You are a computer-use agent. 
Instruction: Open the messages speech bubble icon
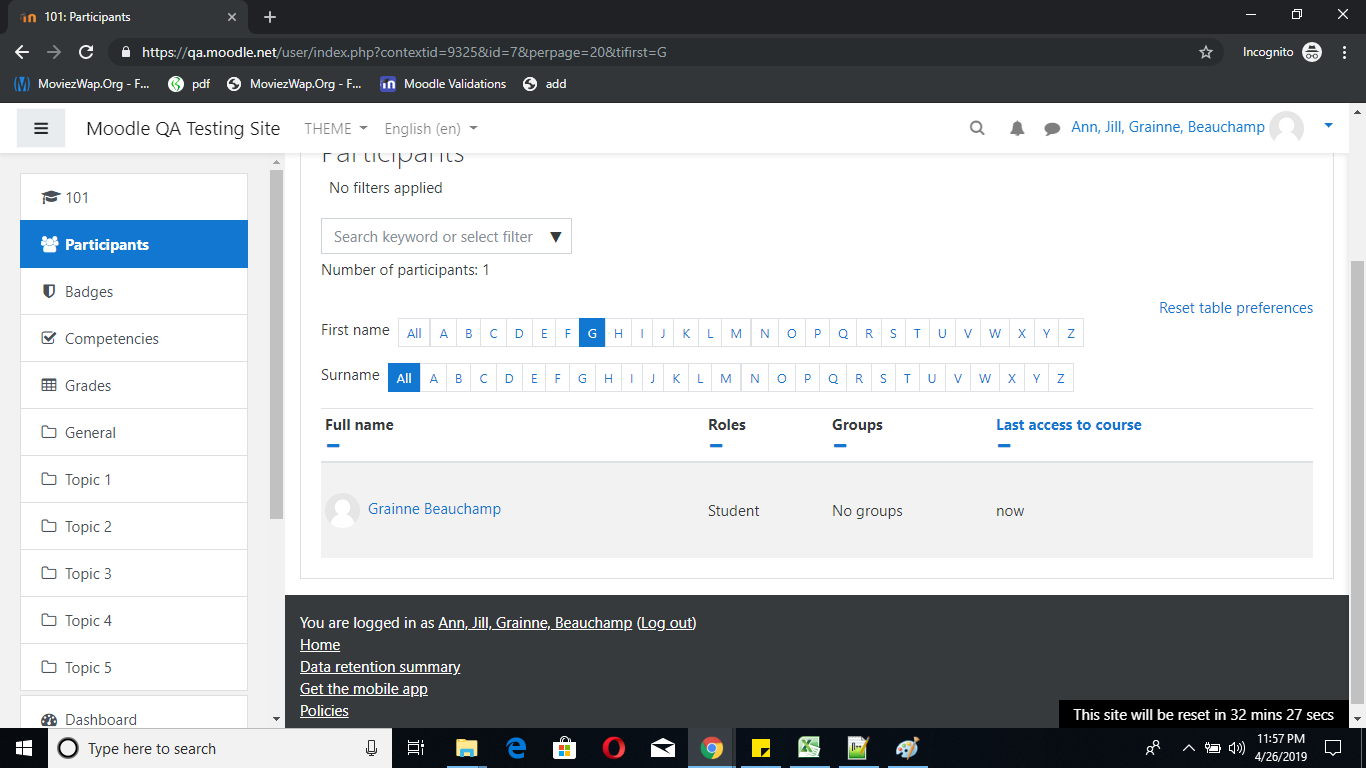pos(1052,129)
